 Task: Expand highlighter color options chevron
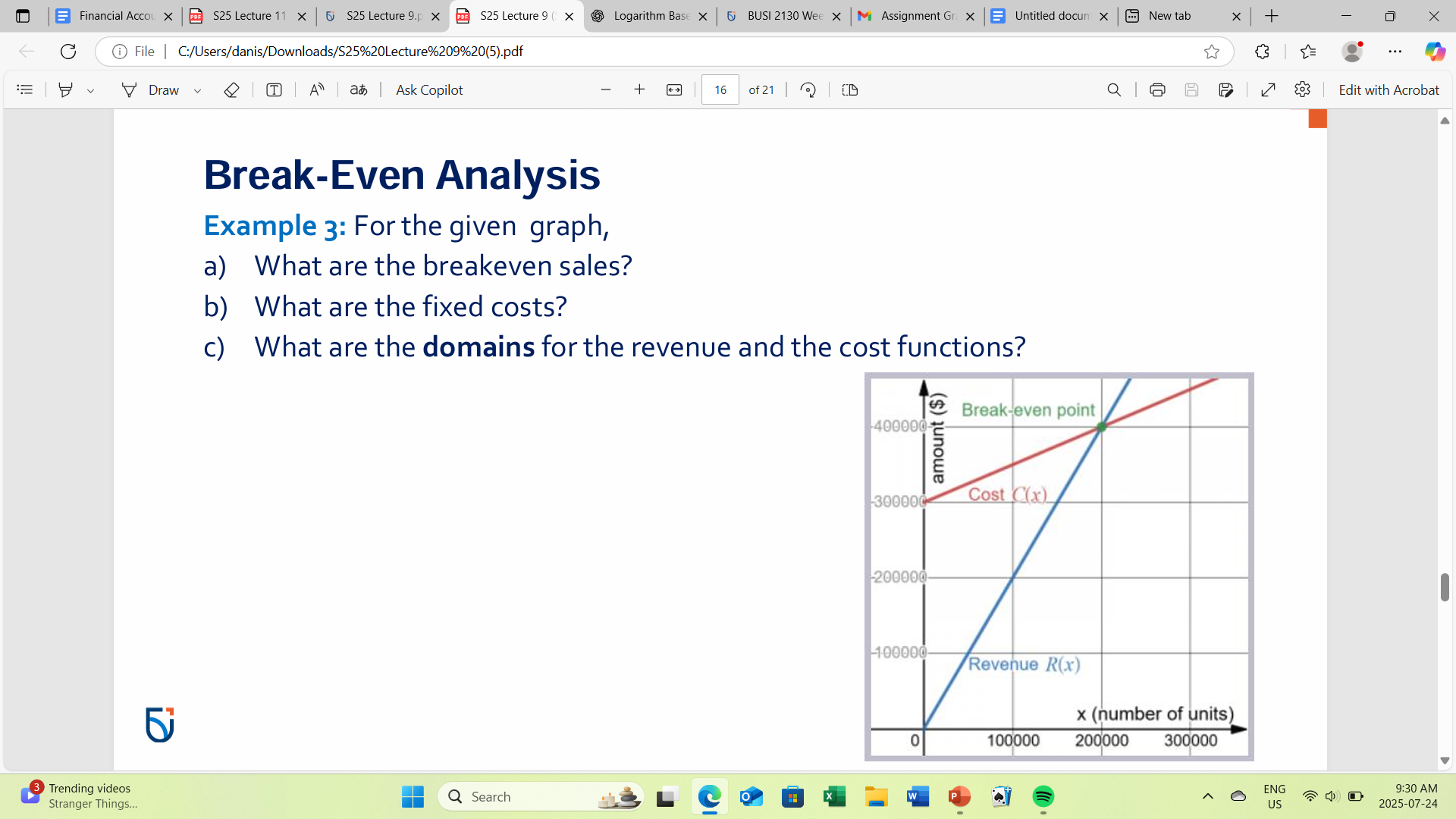[x=91, y=89]
